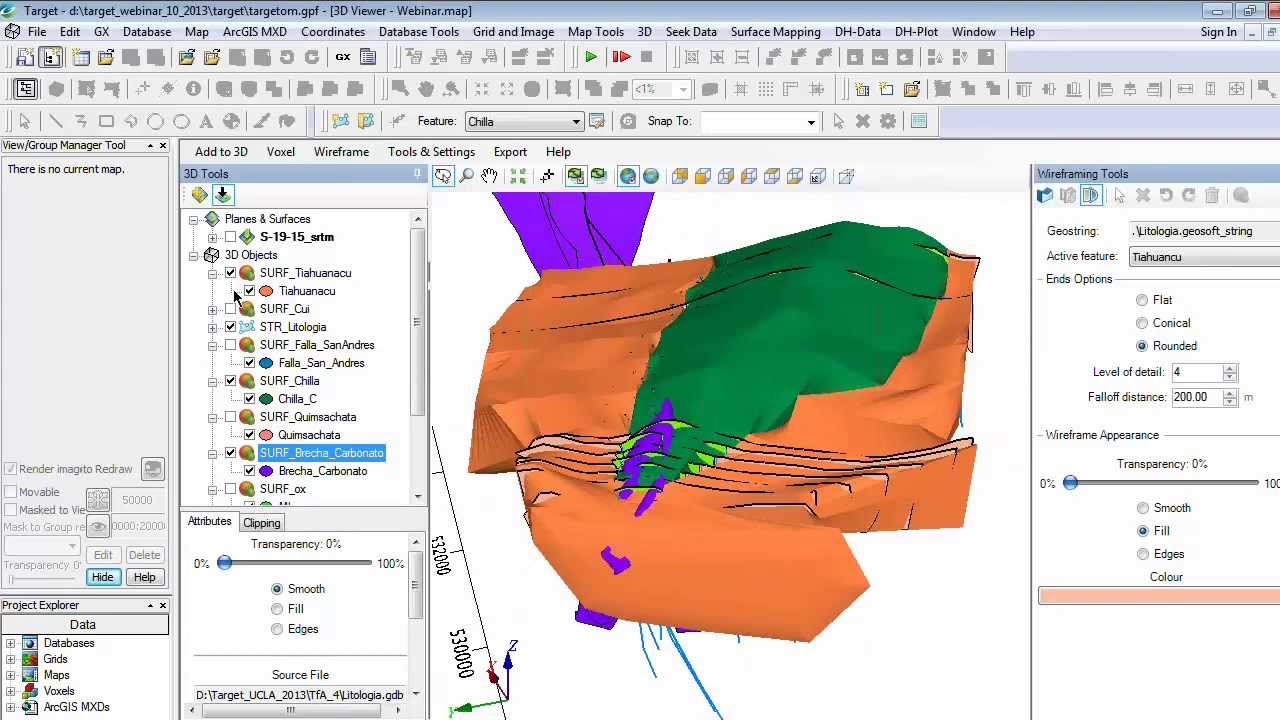The height and width of the screenshot is (720, 1280).
Task: Click the second globe view icon
Action: pos(651,176)
